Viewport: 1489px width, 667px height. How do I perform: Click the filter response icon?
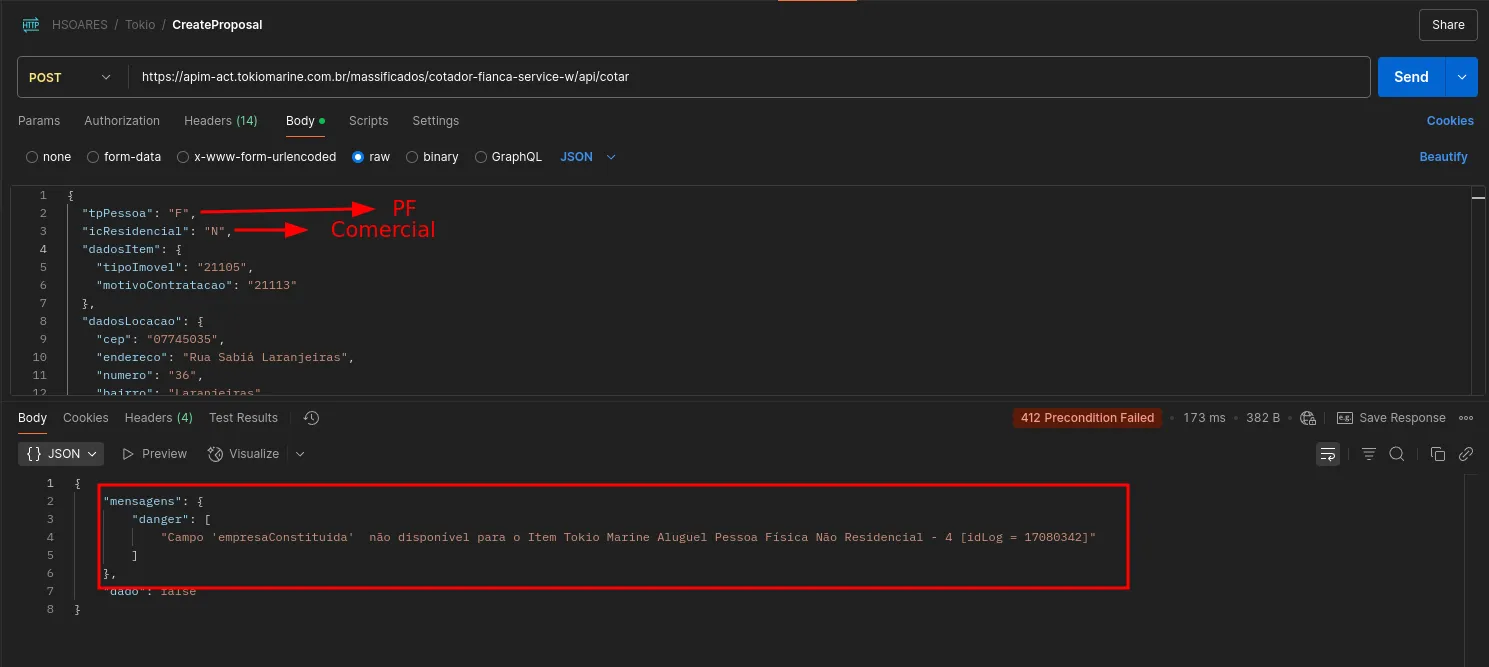point(1369,454)
